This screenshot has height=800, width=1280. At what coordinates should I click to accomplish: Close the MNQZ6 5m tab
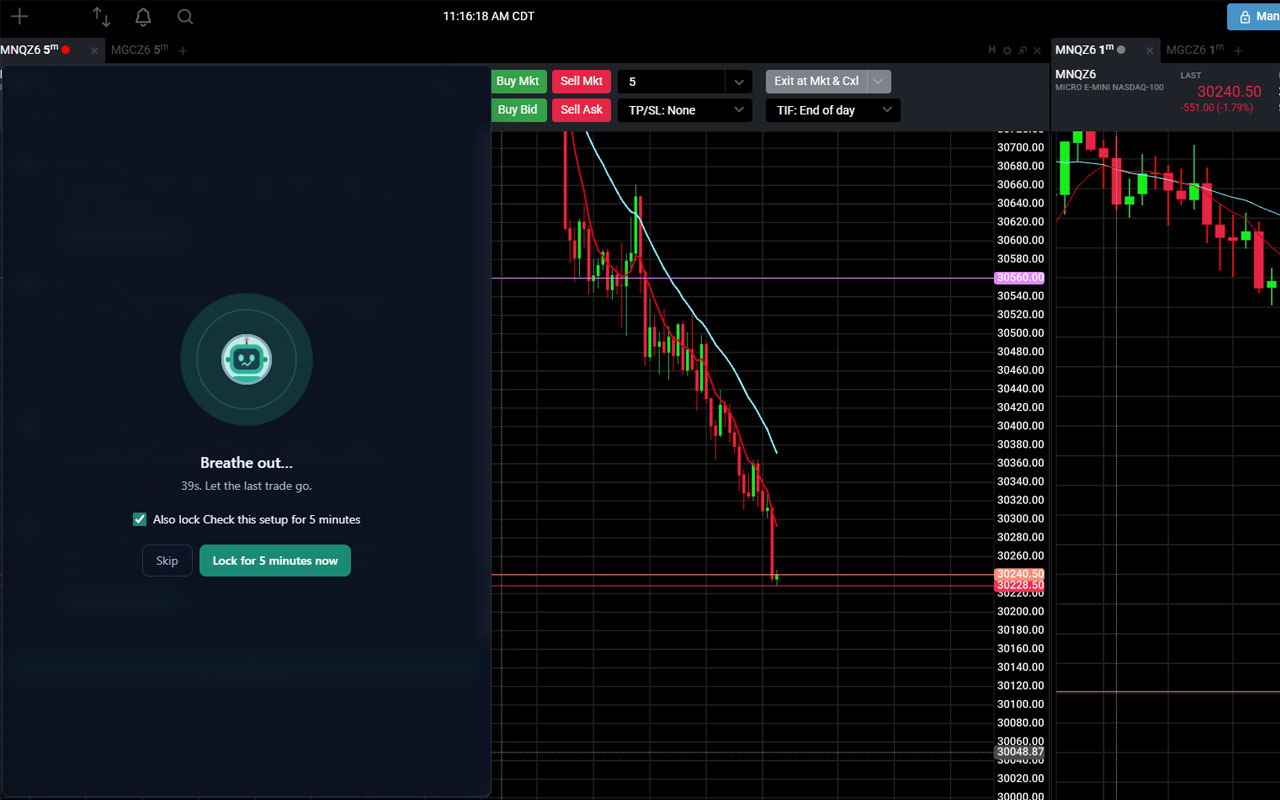pos(95,50)
